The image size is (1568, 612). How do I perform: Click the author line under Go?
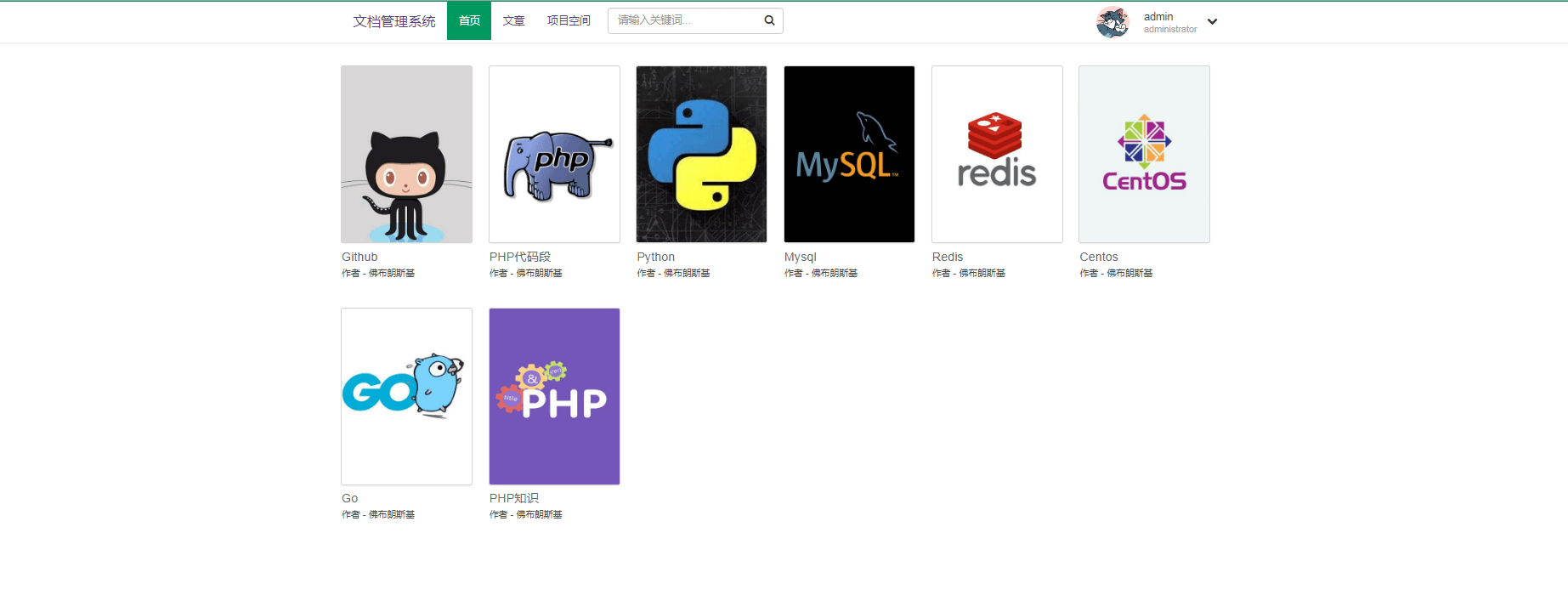[378, 514]
